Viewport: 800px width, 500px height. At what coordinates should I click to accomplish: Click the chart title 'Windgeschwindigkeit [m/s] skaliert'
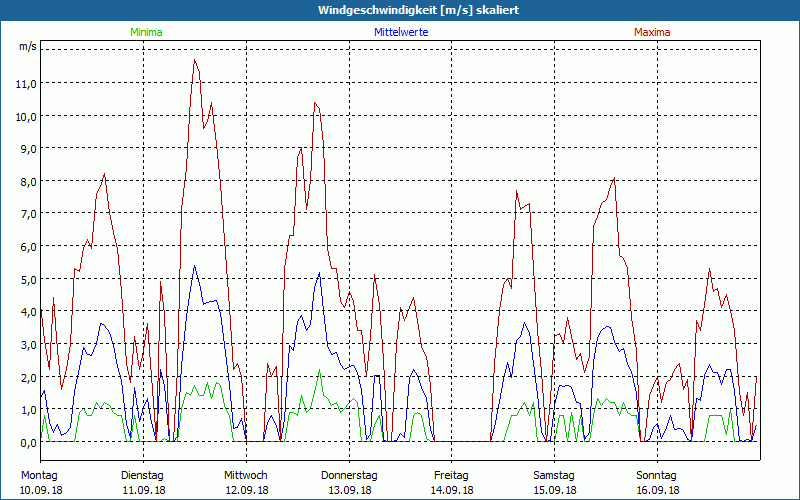tap(418, 10)
